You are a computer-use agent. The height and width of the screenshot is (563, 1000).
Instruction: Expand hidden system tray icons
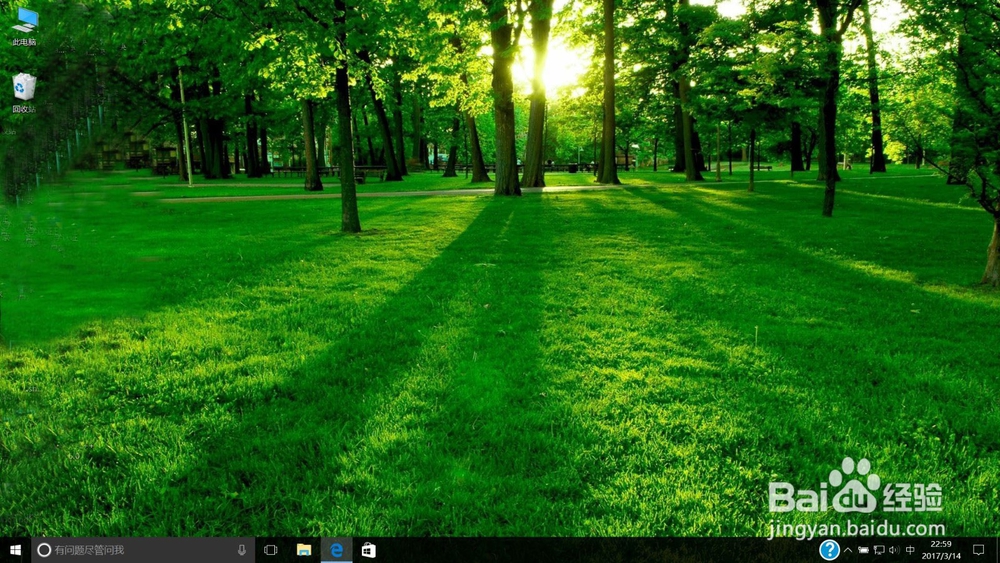(848, 550)
